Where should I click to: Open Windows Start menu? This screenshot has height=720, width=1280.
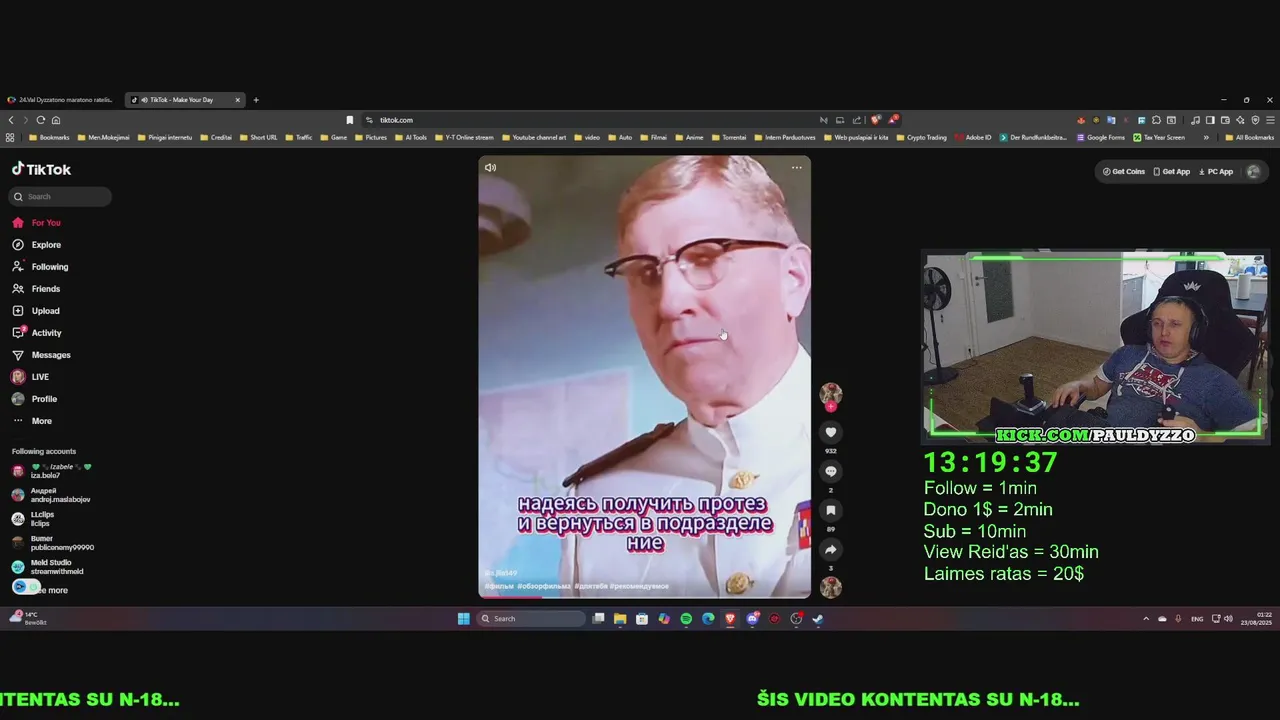click(463, 619)
